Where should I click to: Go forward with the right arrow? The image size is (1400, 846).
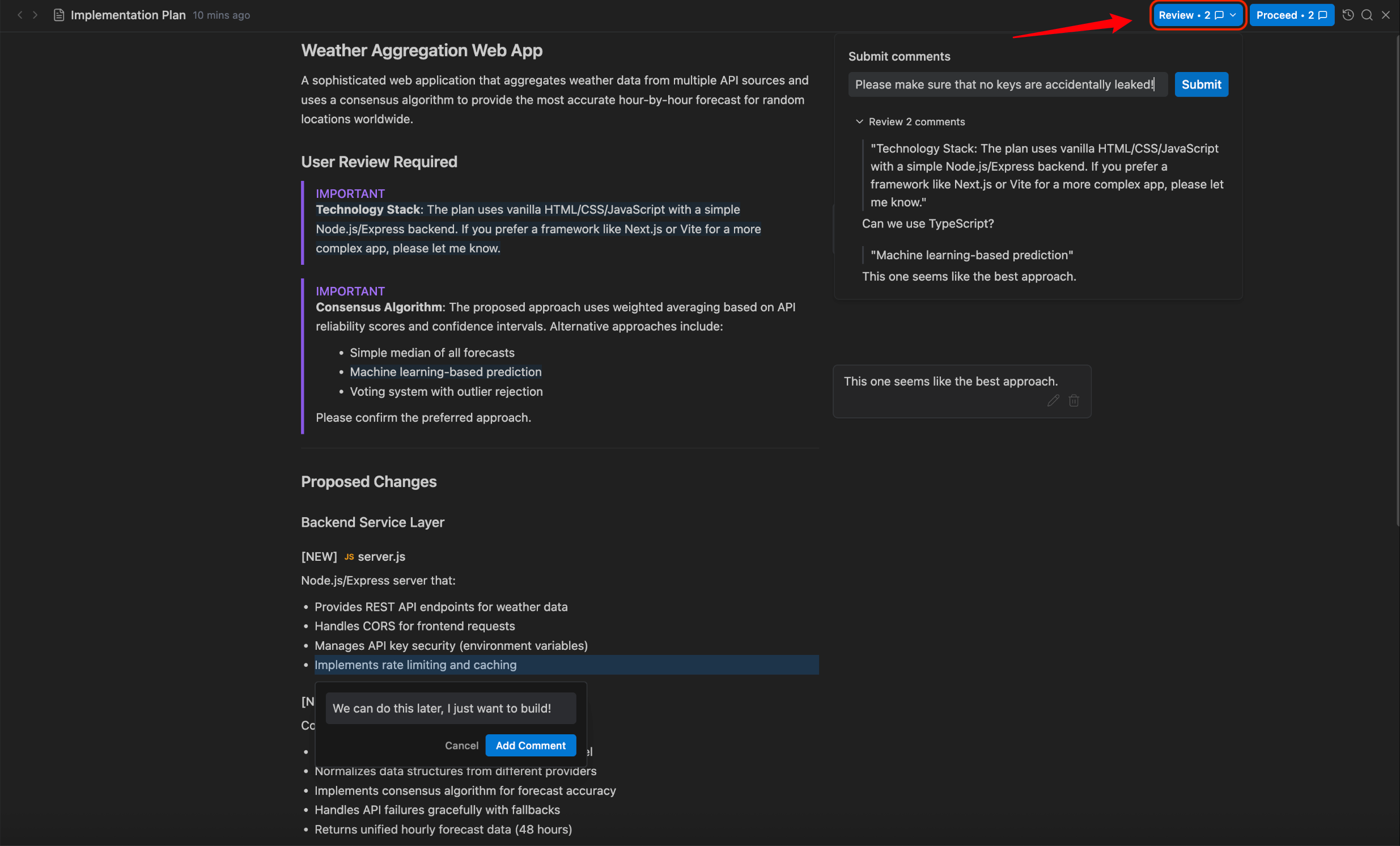pos(35,15)
